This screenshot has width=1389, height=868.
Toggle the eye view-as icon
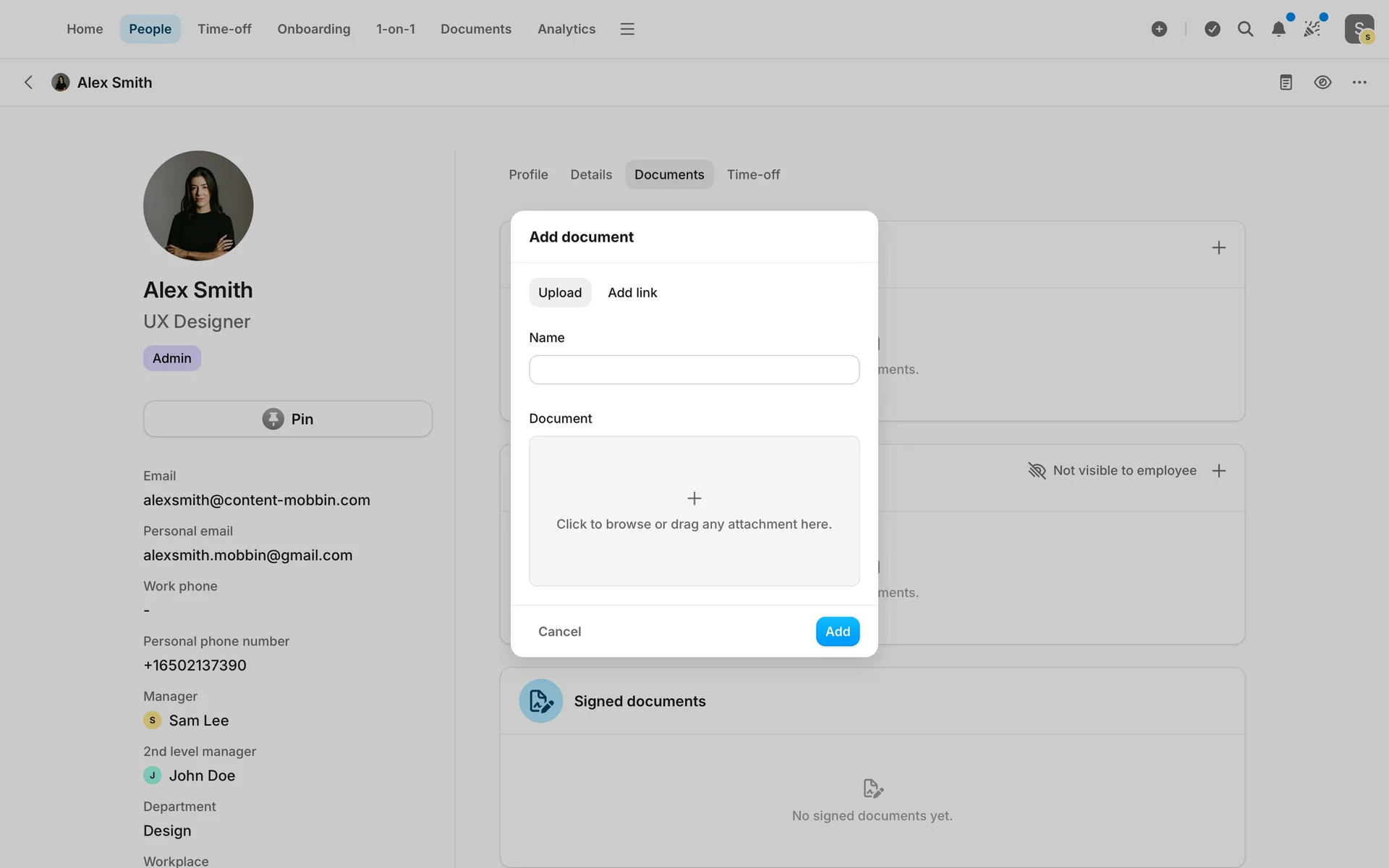1322,82
